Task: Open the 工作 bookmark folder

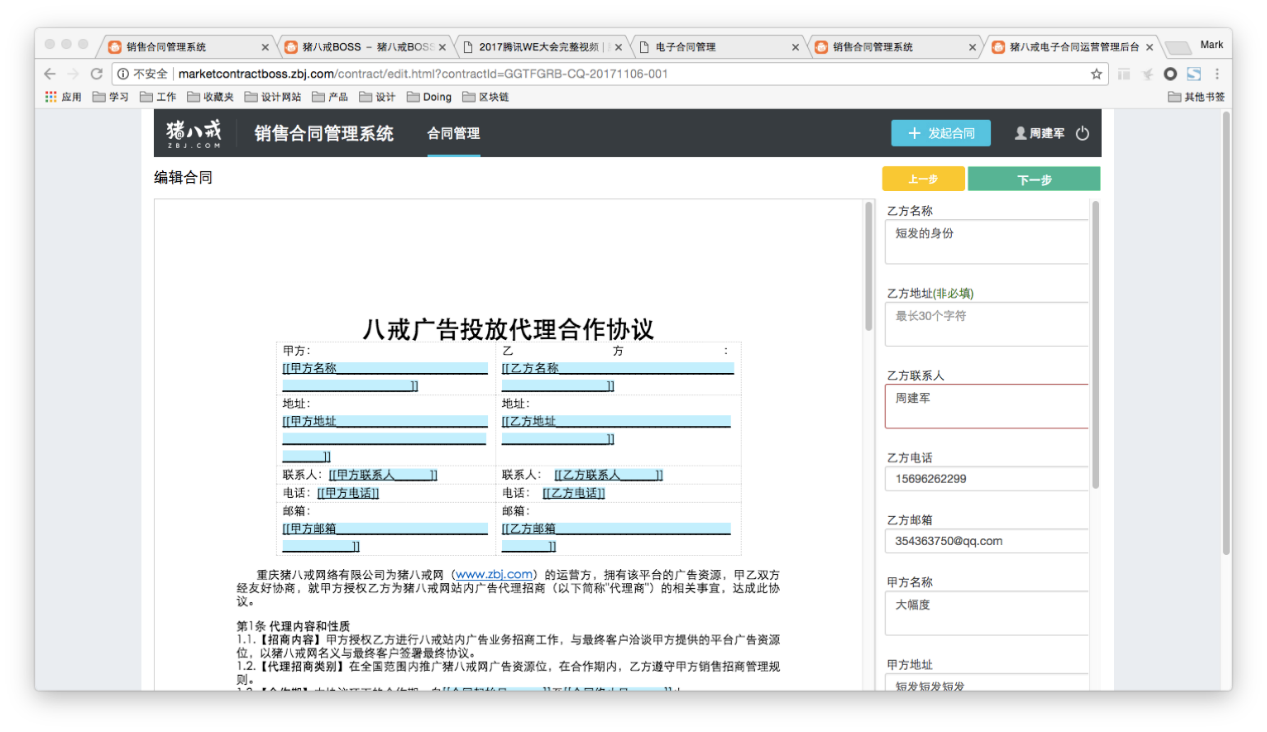Action: click(x=158, y=97)
